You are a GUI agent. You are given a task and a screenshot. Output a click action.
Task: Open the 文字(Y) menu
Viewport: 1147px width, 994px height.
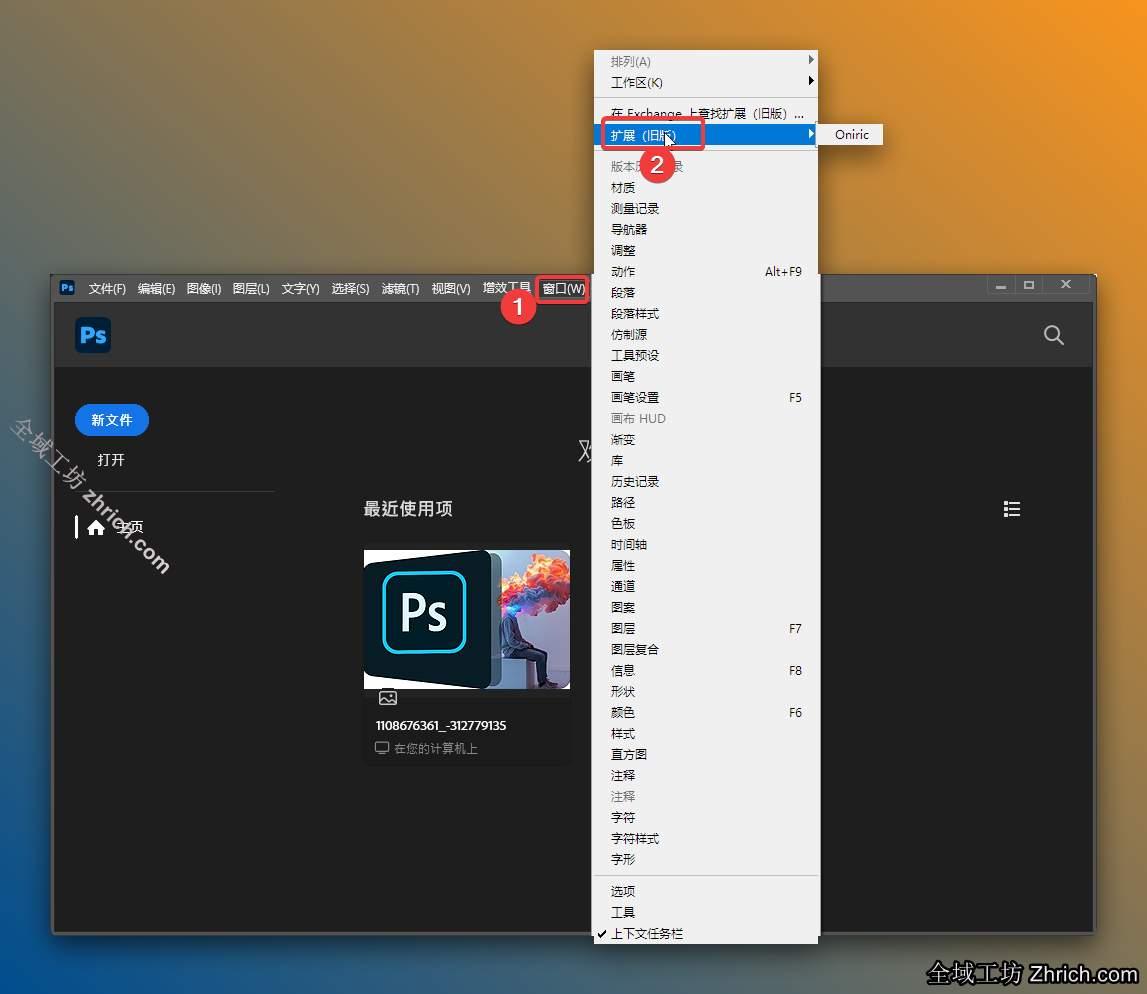(x=301, y=289)
